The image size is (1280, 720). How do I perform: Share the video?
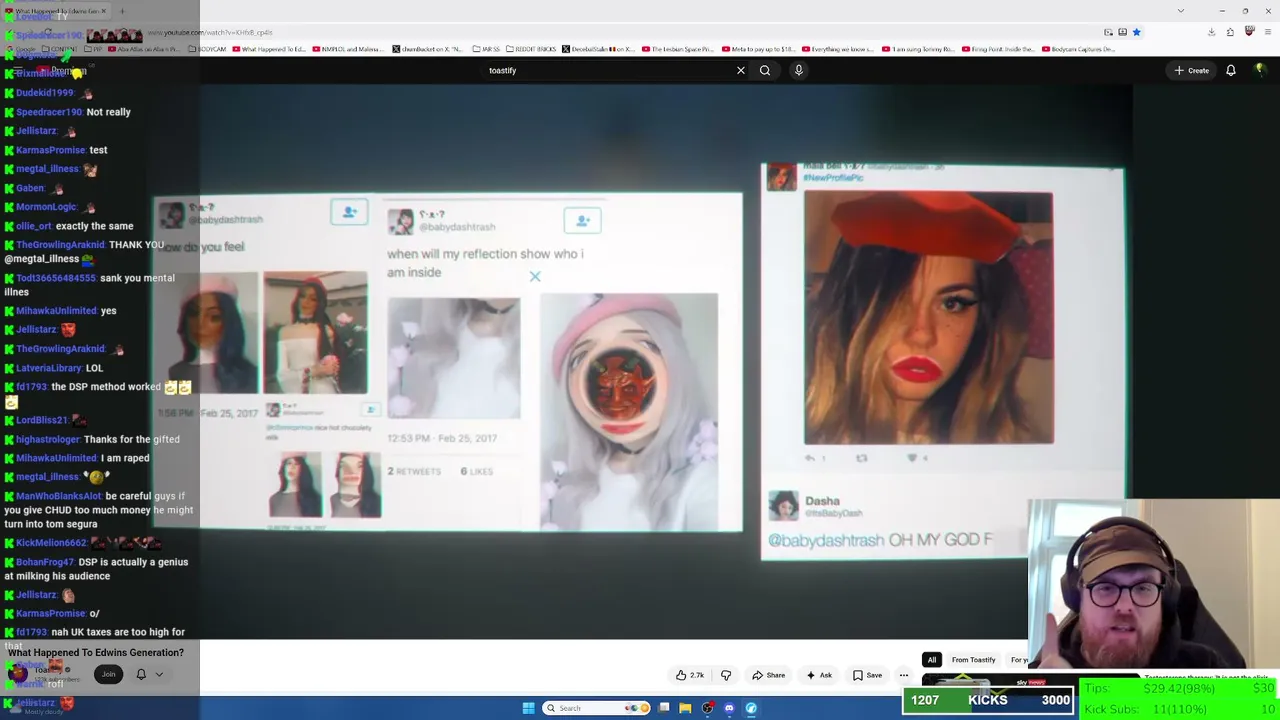point(769,675)
